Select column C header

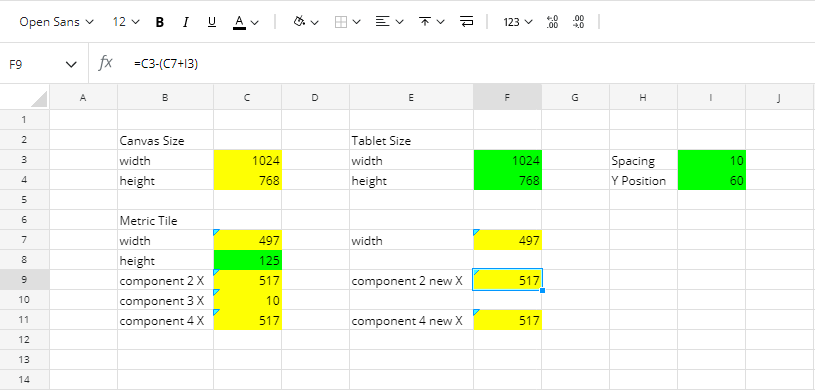[x=247, y=97]
